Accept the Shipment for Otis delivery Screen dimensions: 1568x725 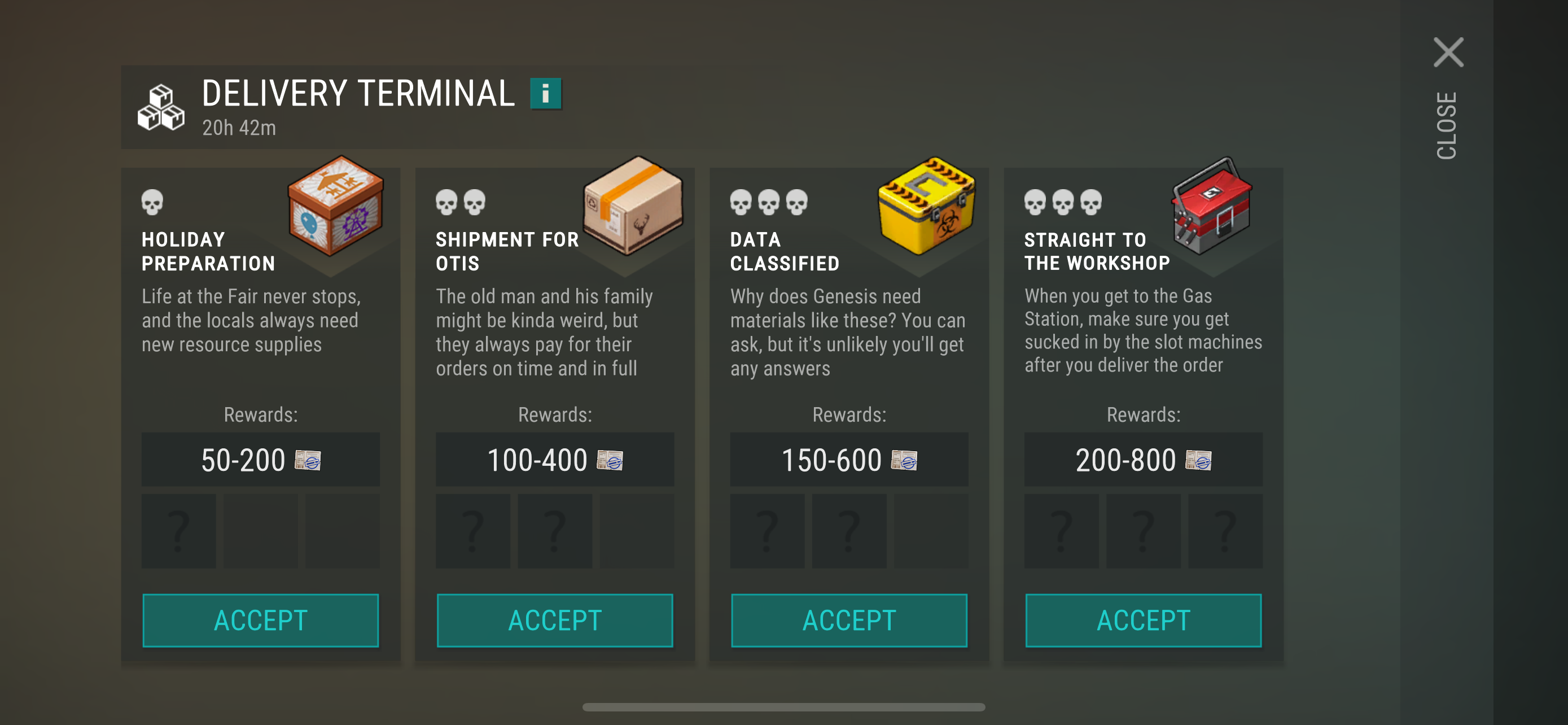coord(554,619)
